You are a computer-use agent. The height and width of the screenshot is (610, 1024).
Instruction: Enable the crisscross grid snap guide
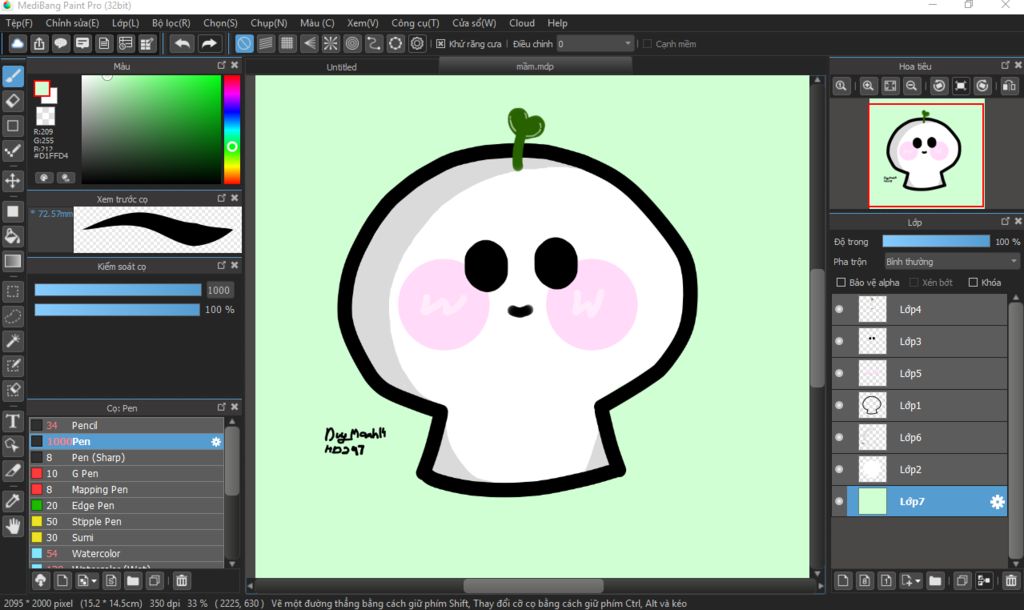point(287,44)
